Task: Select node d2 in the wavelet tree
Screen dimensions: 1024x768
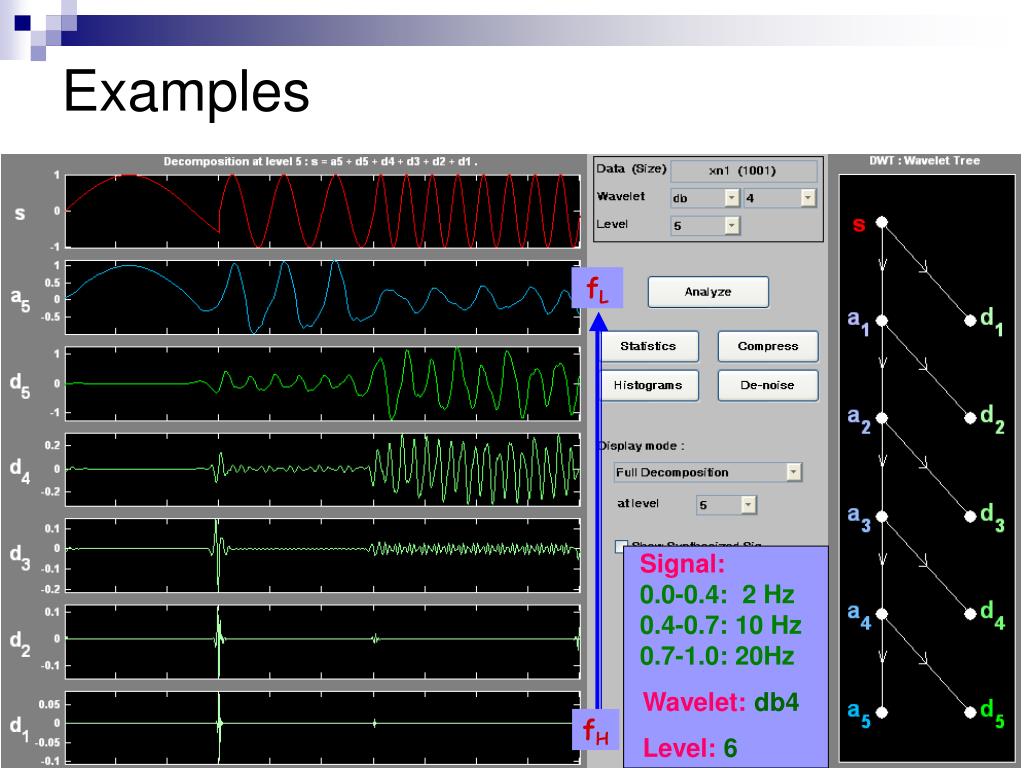Action: coord(970,418)
